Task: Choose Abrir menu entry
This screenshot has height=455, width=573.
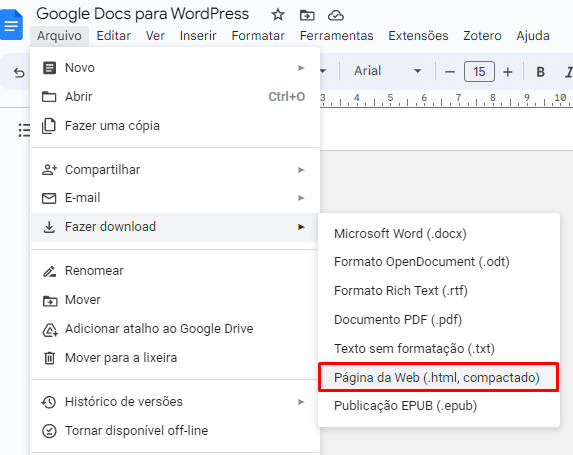Action: [x=175, y=97]
